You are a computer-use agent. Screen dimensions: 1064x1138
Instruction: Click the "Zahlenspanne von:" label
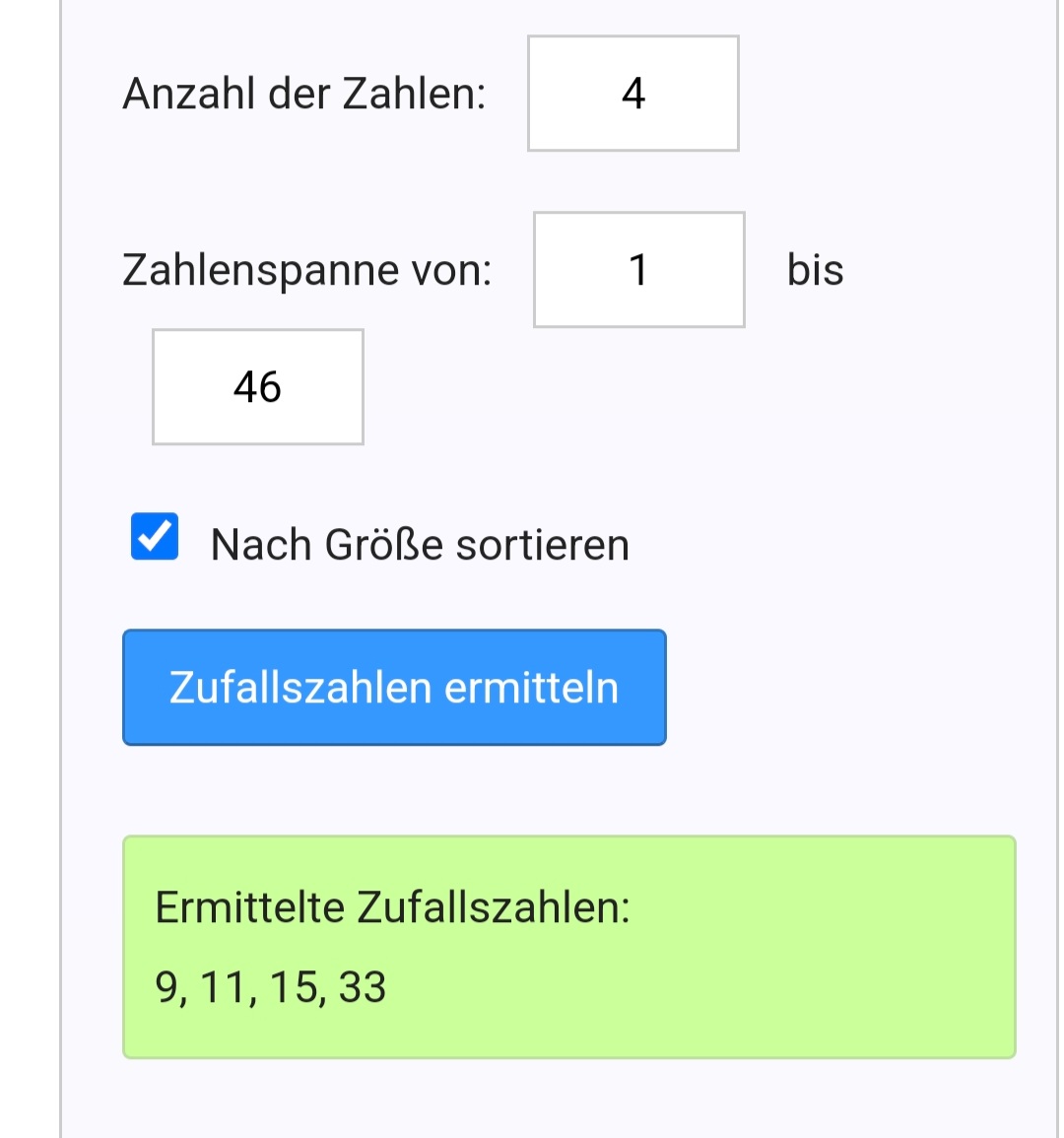click(306, 270)
